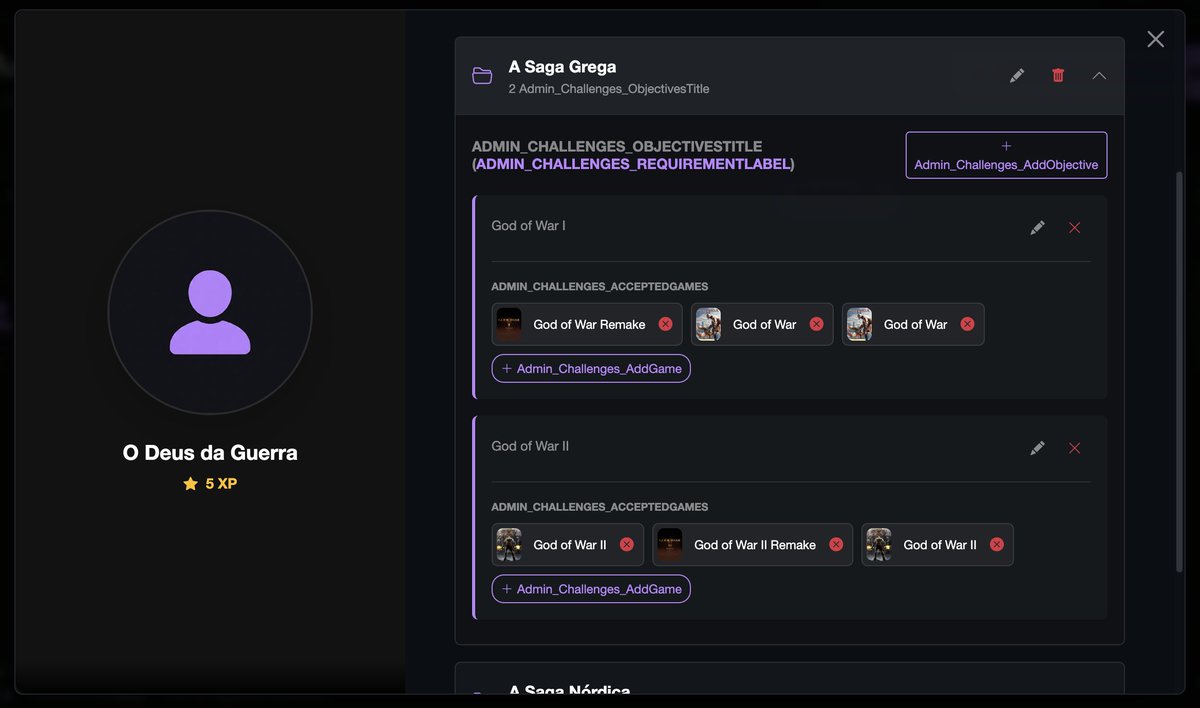Click the God of War Remake chip label
Screen dimensions: 1200x708
click(x=589, y=324)
